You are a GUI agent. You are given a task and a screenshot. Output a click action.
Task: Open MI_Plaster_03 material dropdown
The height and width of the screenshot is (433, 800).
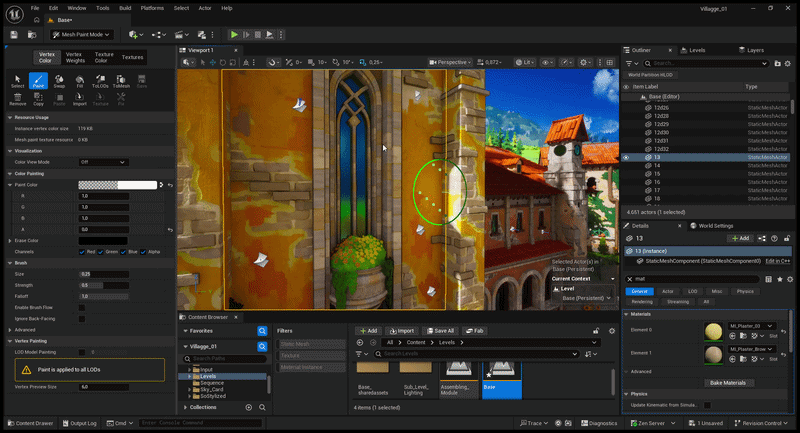click(751, 326)
